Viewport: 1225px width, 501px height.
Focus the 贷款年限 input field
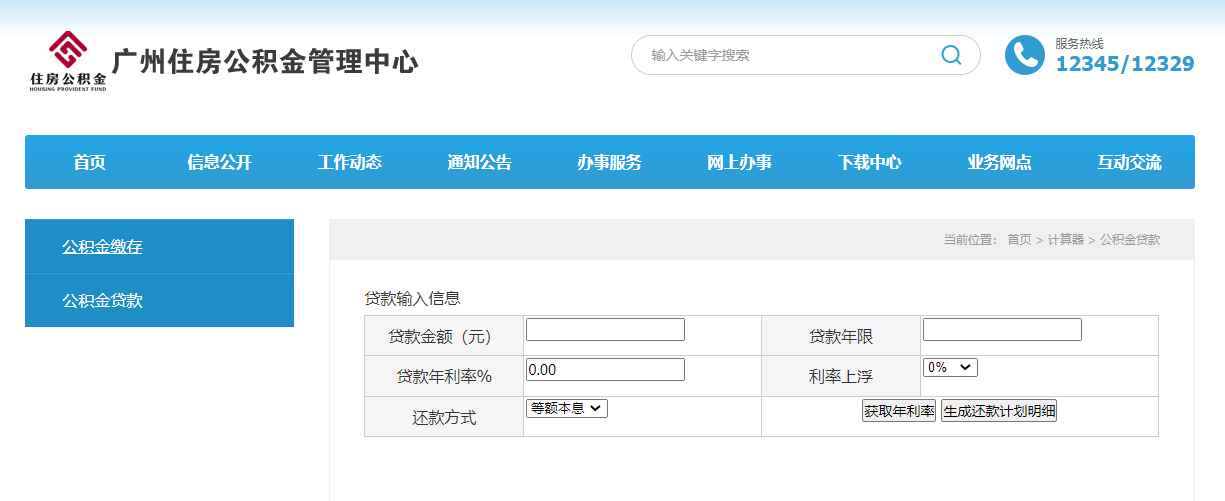[x=1001, y=329]
